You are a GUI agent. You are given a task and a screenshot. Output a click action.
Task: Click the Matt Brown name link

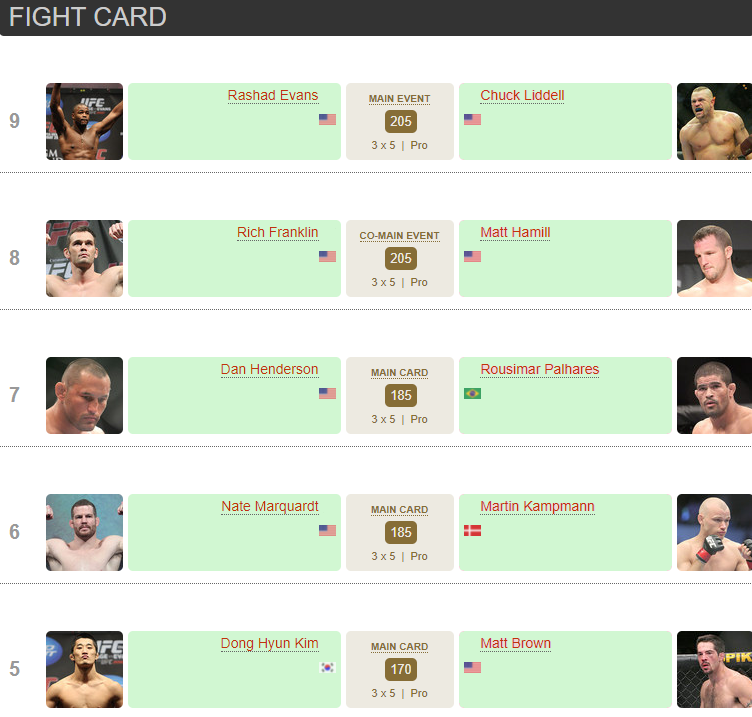[x=515, y=644]
